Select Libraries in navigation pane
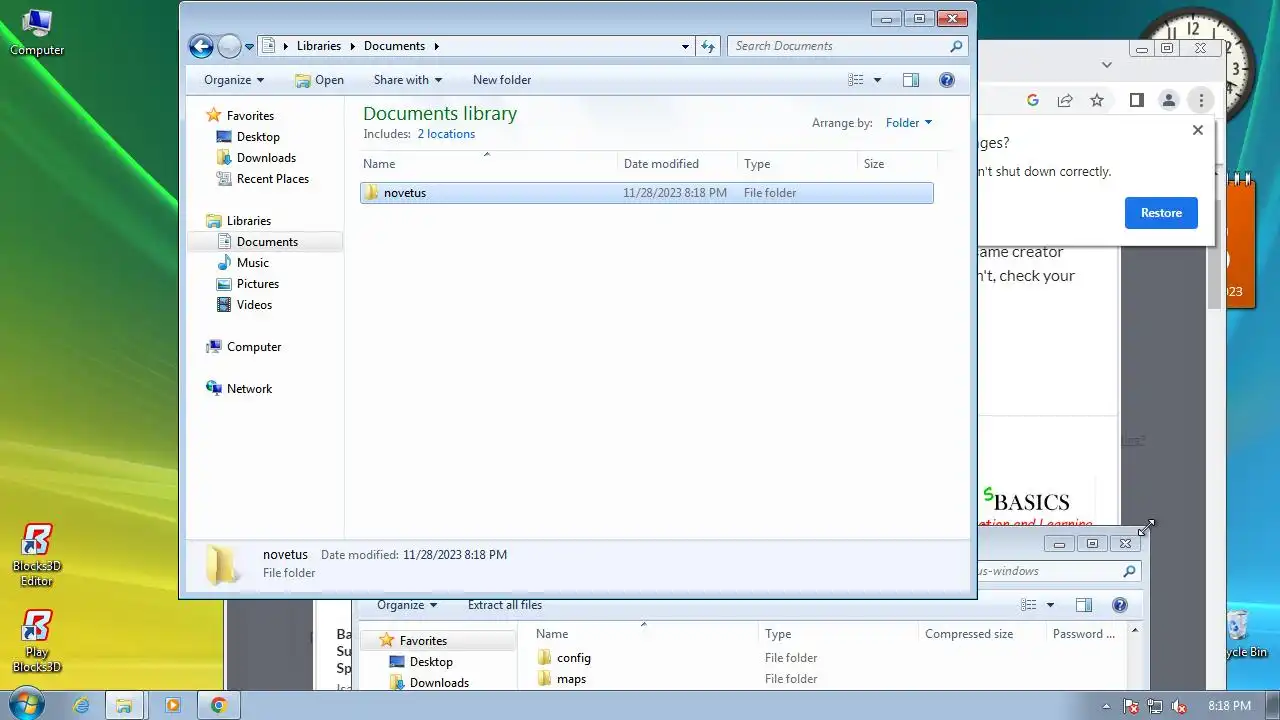 pyautogui.click(x=248, y=221)
